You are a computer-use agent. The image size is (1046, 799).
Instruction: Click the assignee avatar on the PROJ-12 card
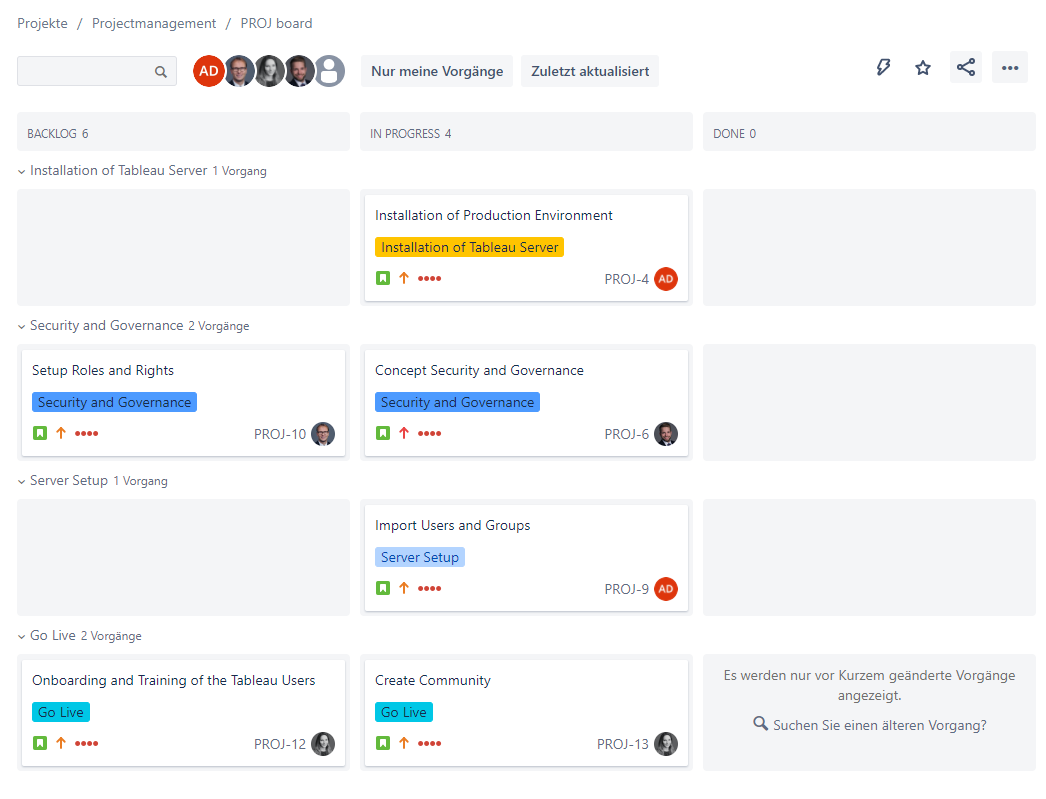(322, 743)
